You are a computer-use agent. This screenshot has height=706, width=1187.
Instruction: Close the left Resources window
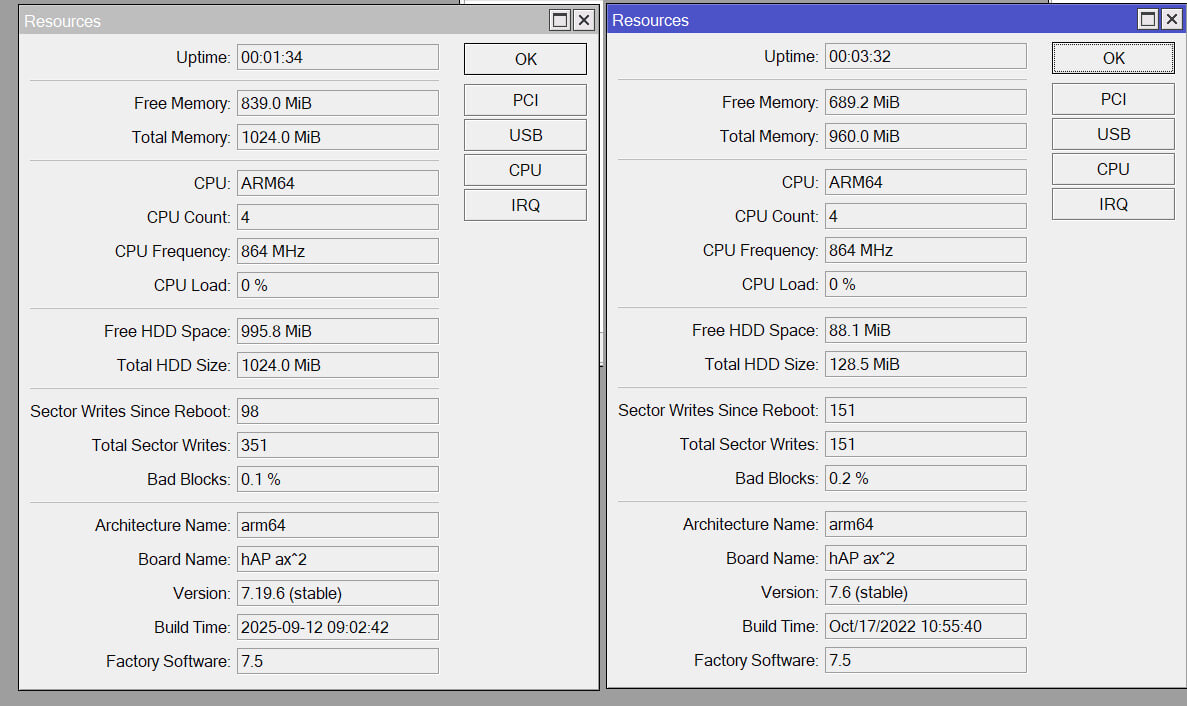click(x=584, y=20)
